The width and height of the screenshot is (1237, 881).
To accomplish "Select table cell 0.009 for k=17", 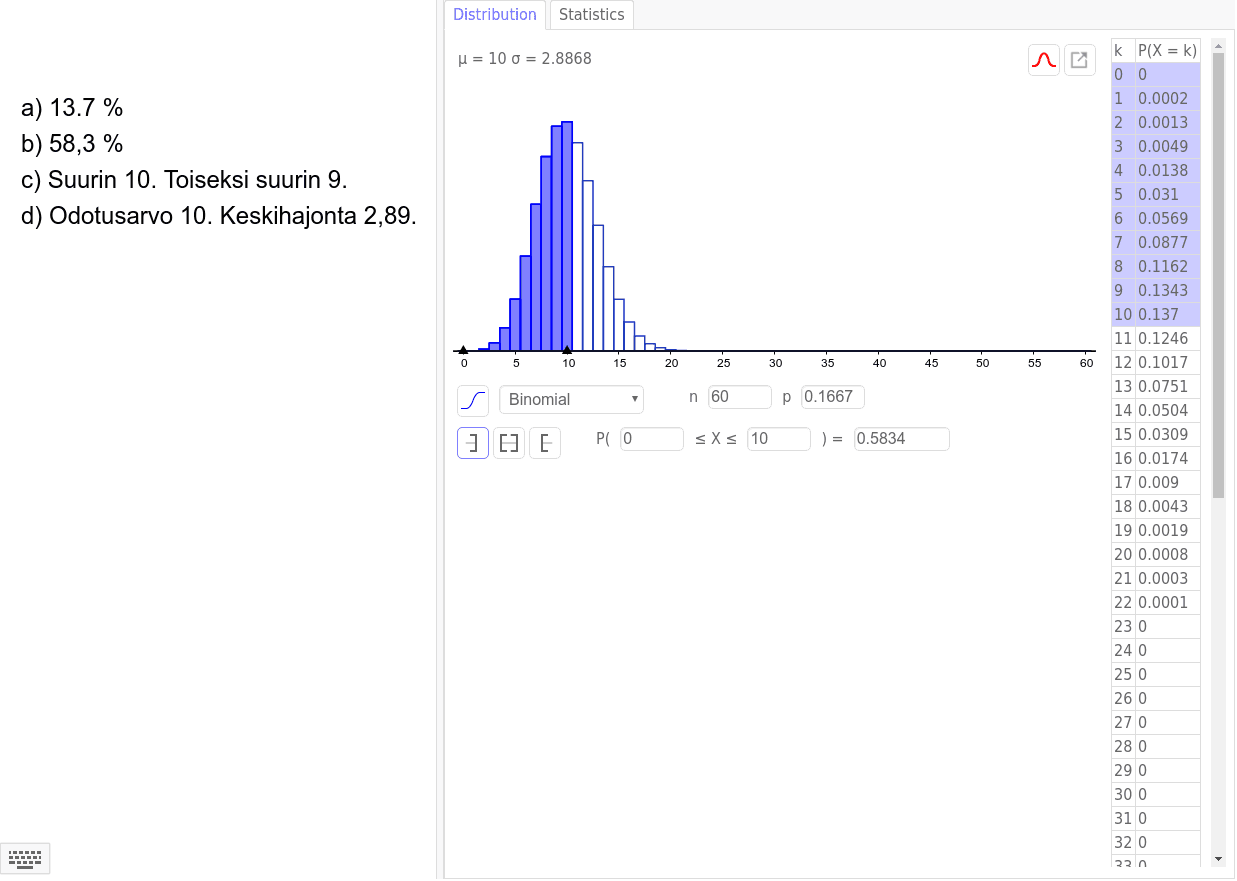I will [1168, 482].
